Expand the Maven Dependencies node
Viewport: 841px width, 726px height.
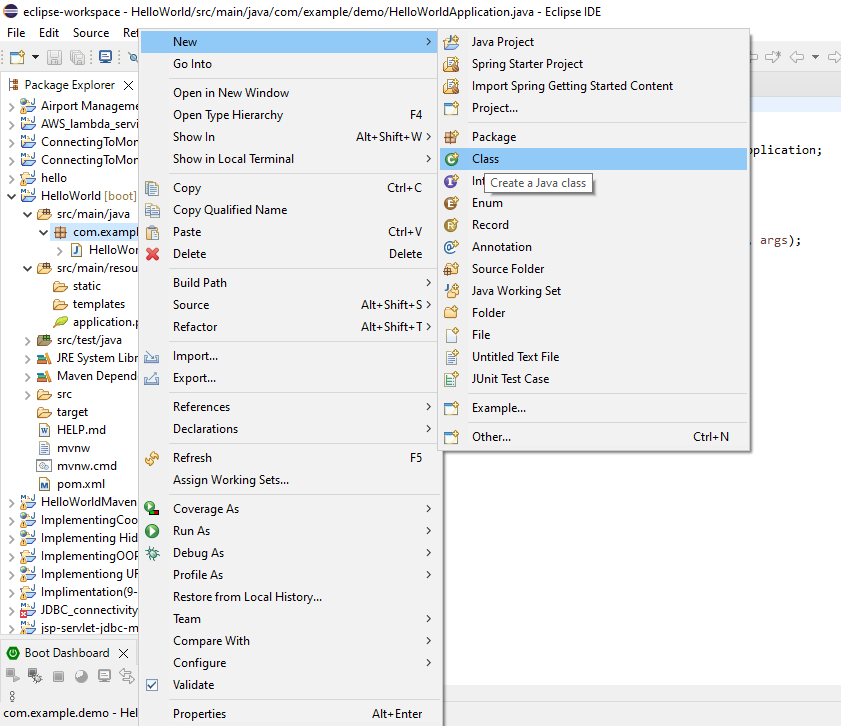27,377
